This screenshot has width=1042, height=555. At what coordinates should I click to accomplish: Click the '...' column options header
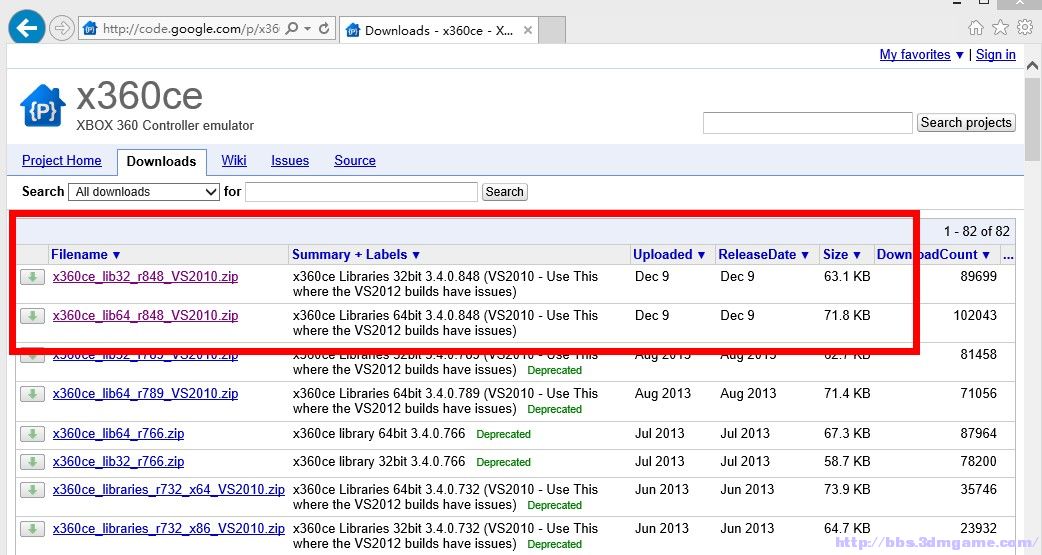click(x=1008, y=255)
